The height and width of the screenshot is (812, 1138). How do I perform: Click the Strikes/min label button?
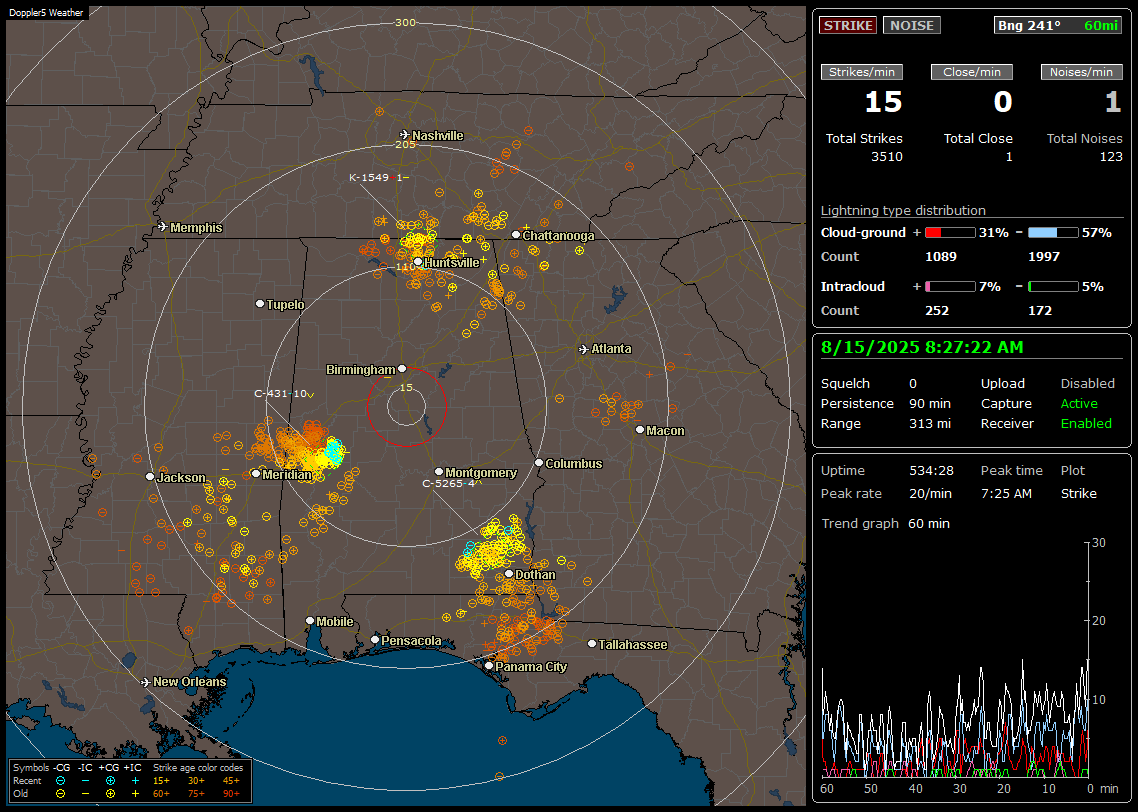pos(861,72)
